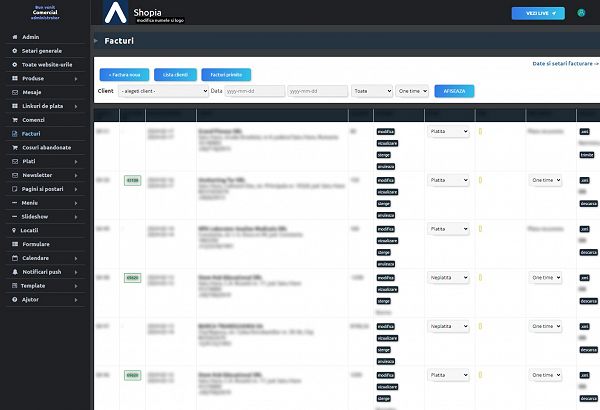Viewport: 600px width, 410px height.
Task: Open Cosuri abandonate in the sidebar
Action: (x=46, y=147)
